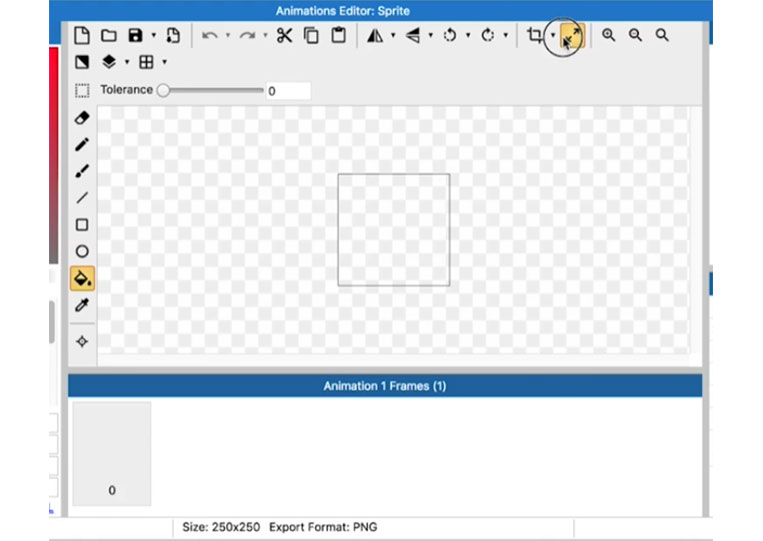Click the layers stack icon

(x=109, y=62)
